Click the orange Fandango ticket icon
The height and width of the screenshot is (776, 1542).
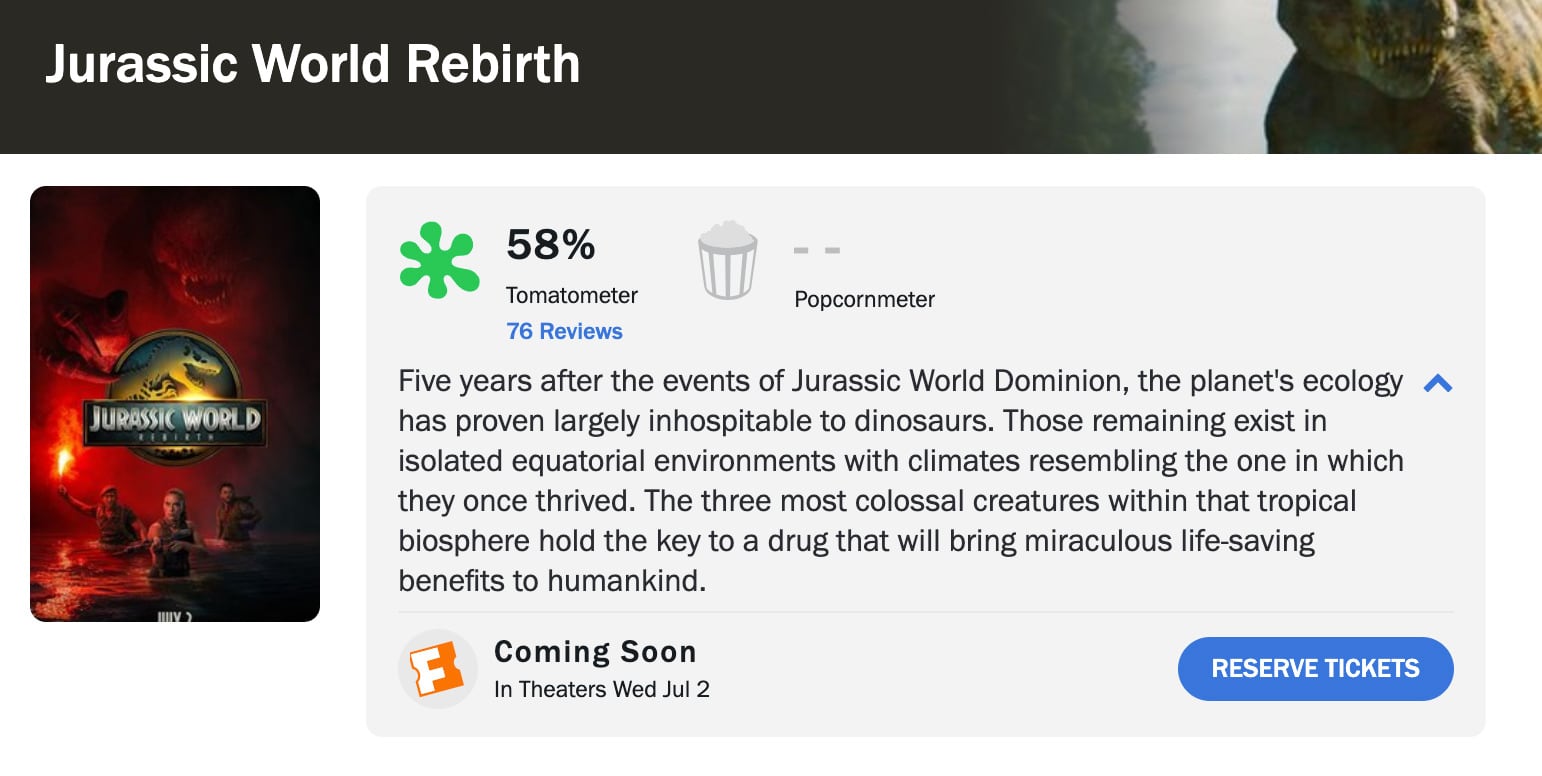[x=438, y=668]
